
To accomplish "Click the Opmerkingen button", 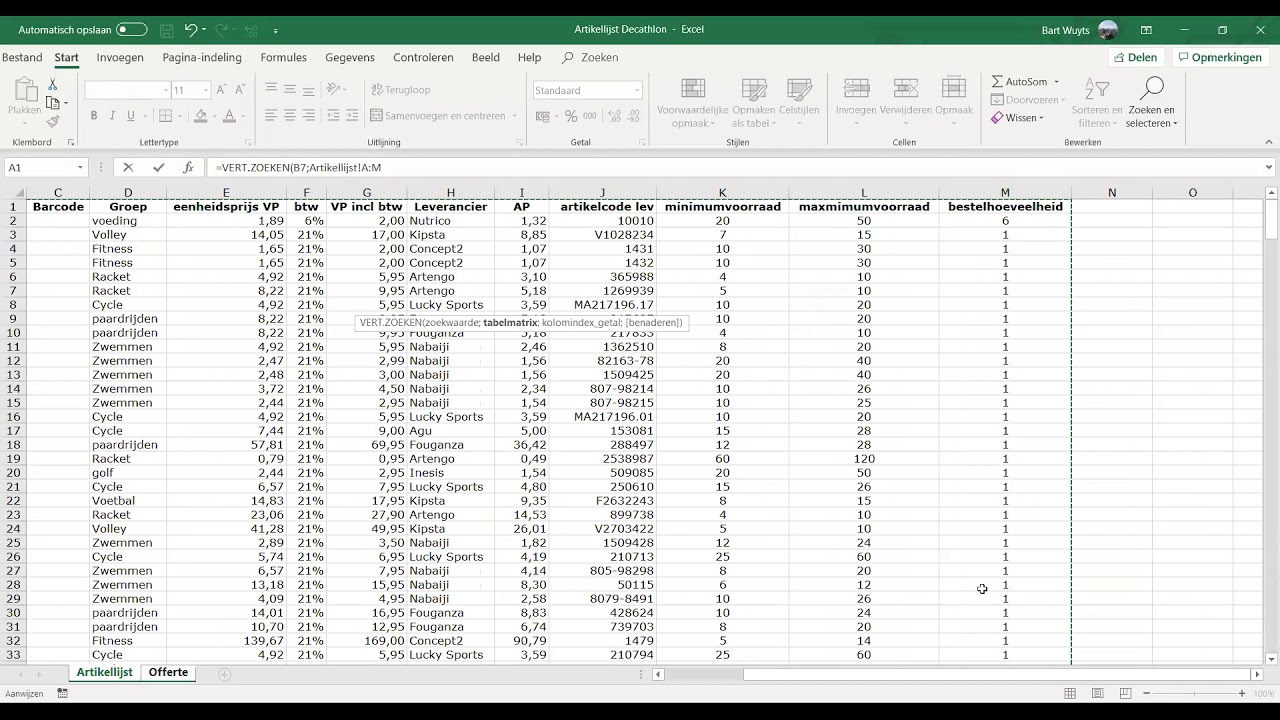I will point(1219,58).
